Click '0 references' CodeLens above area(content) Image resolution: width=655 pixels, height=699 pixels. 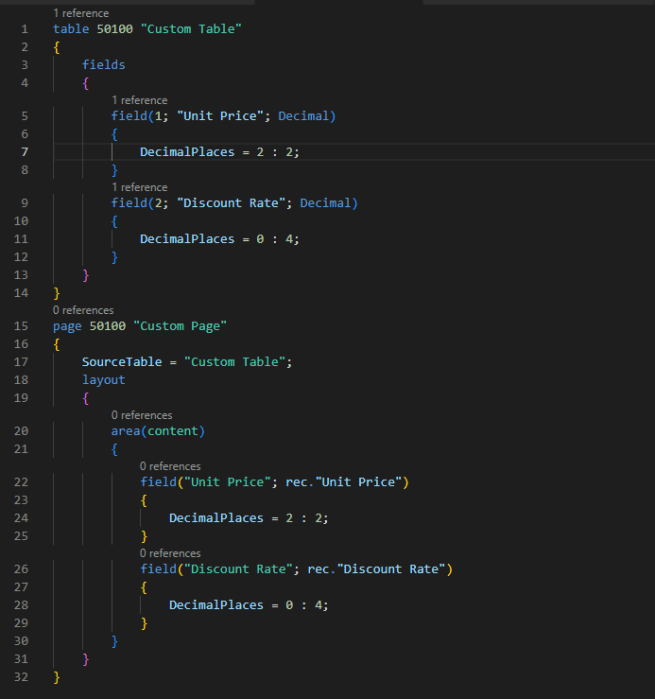click(141, 415)
